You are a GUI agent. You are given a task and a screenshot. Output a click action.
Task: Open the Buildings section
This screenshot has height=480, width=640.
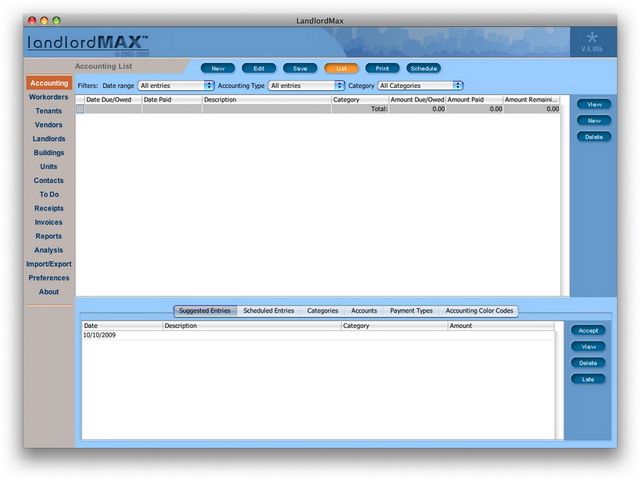[x=49, y=153]
